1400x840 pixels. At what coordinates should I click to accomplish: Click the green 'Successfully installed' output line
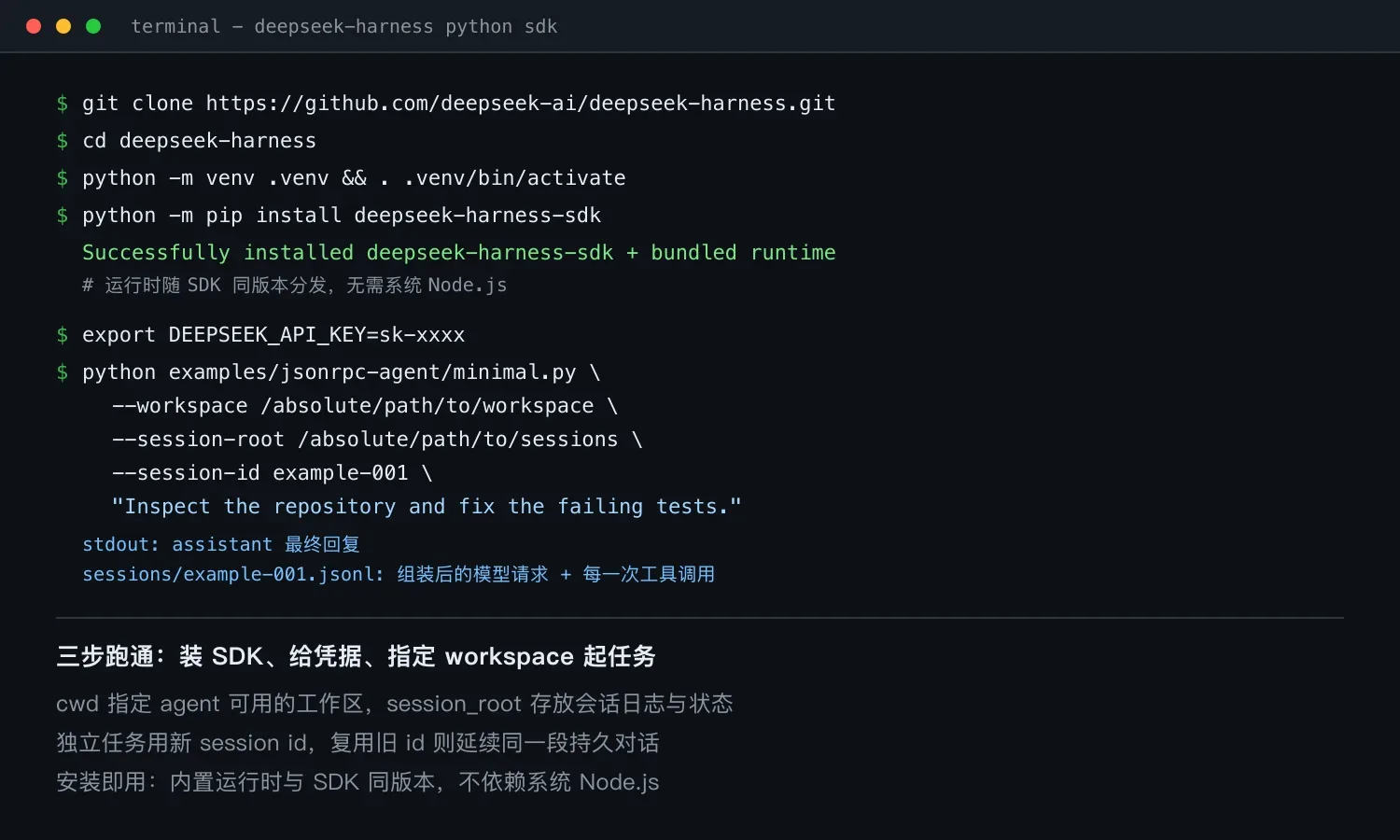click(x=459, y=253)
